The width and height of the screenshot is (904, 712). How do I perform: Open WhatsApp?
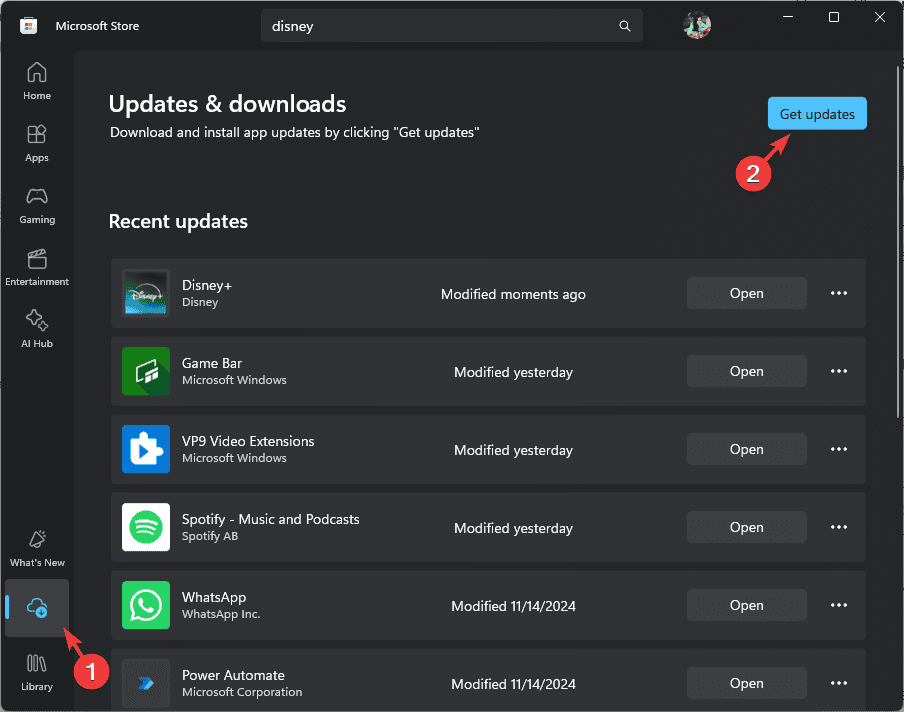[x=747, y=605]
